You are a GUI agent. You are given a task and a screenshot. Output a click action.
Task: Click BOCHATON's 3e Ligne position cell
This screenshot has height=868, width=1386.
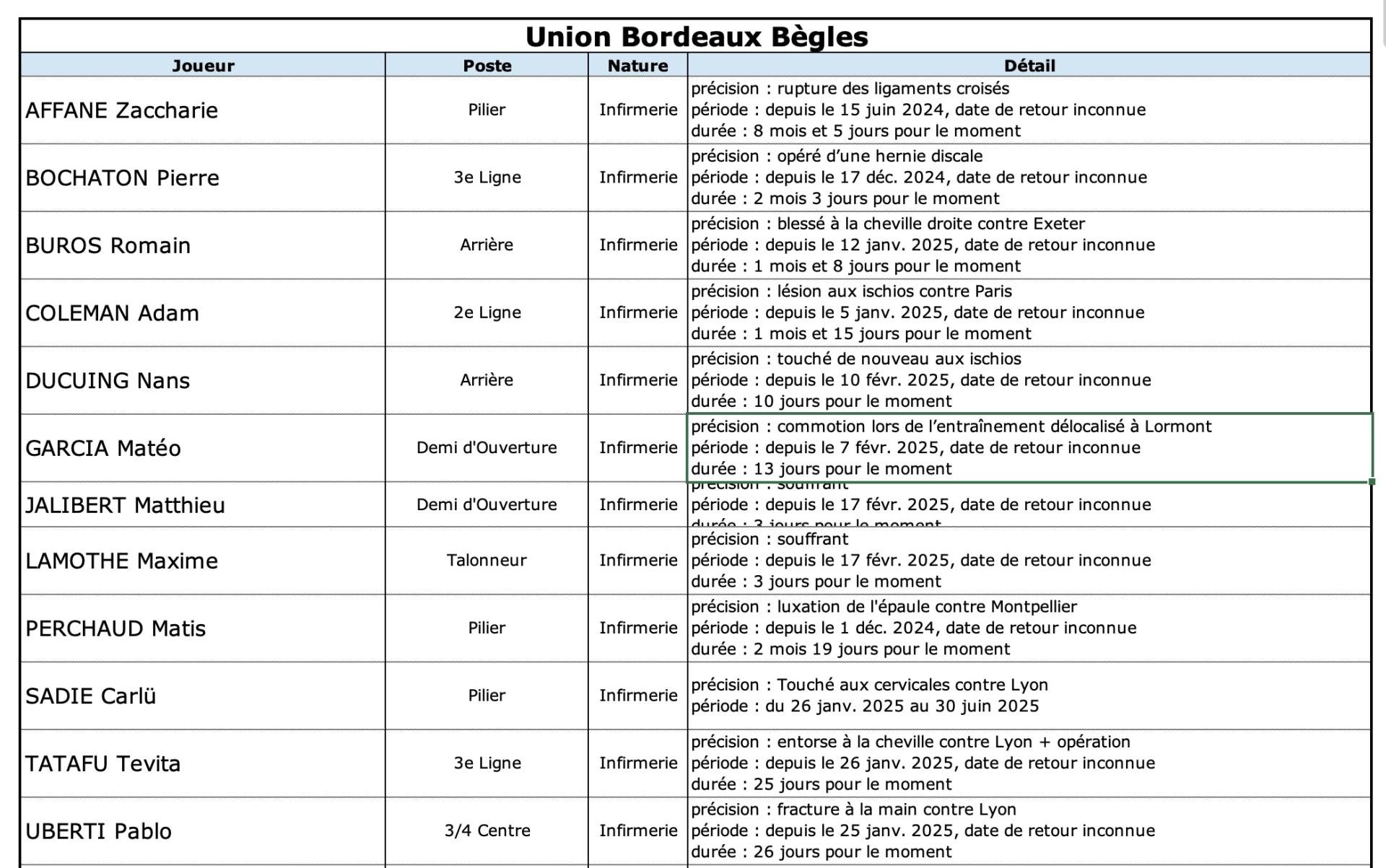[x=487, y=177]
